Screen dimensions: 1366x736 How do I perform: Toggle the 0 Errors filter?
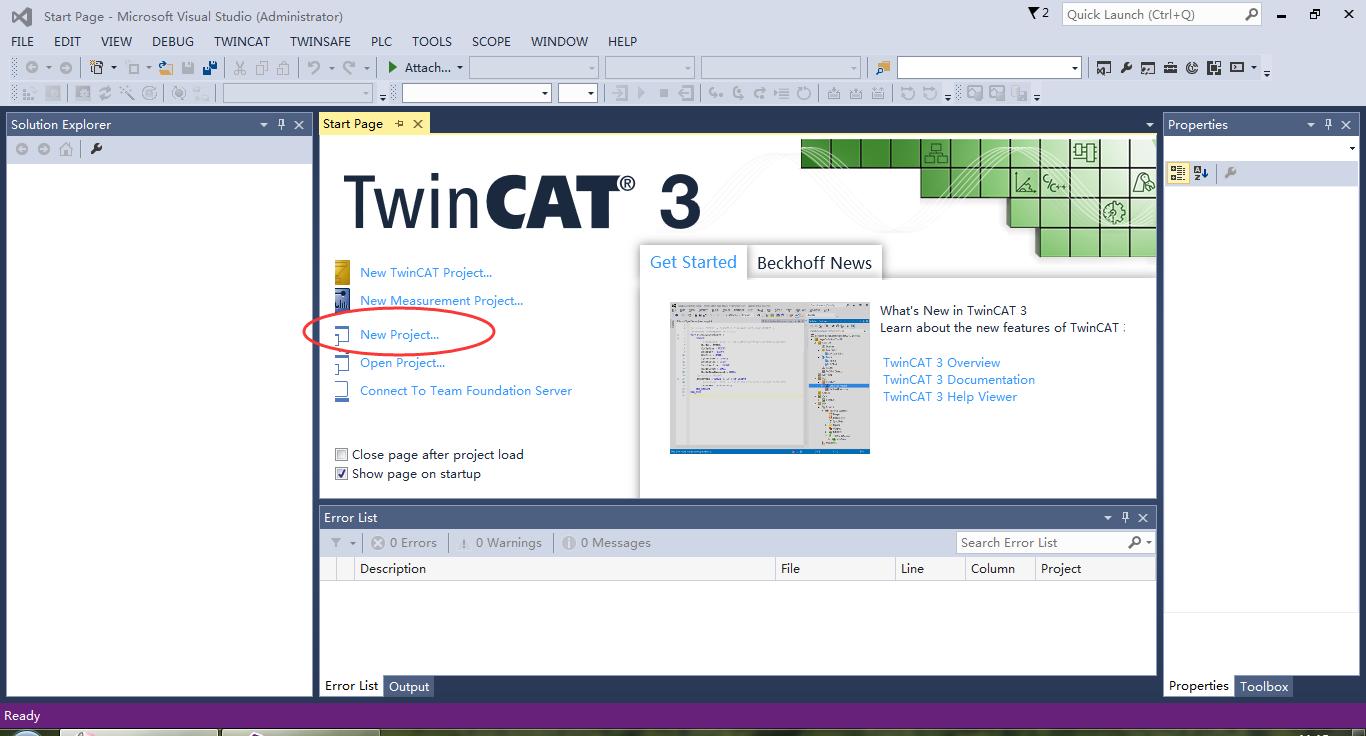404,543
